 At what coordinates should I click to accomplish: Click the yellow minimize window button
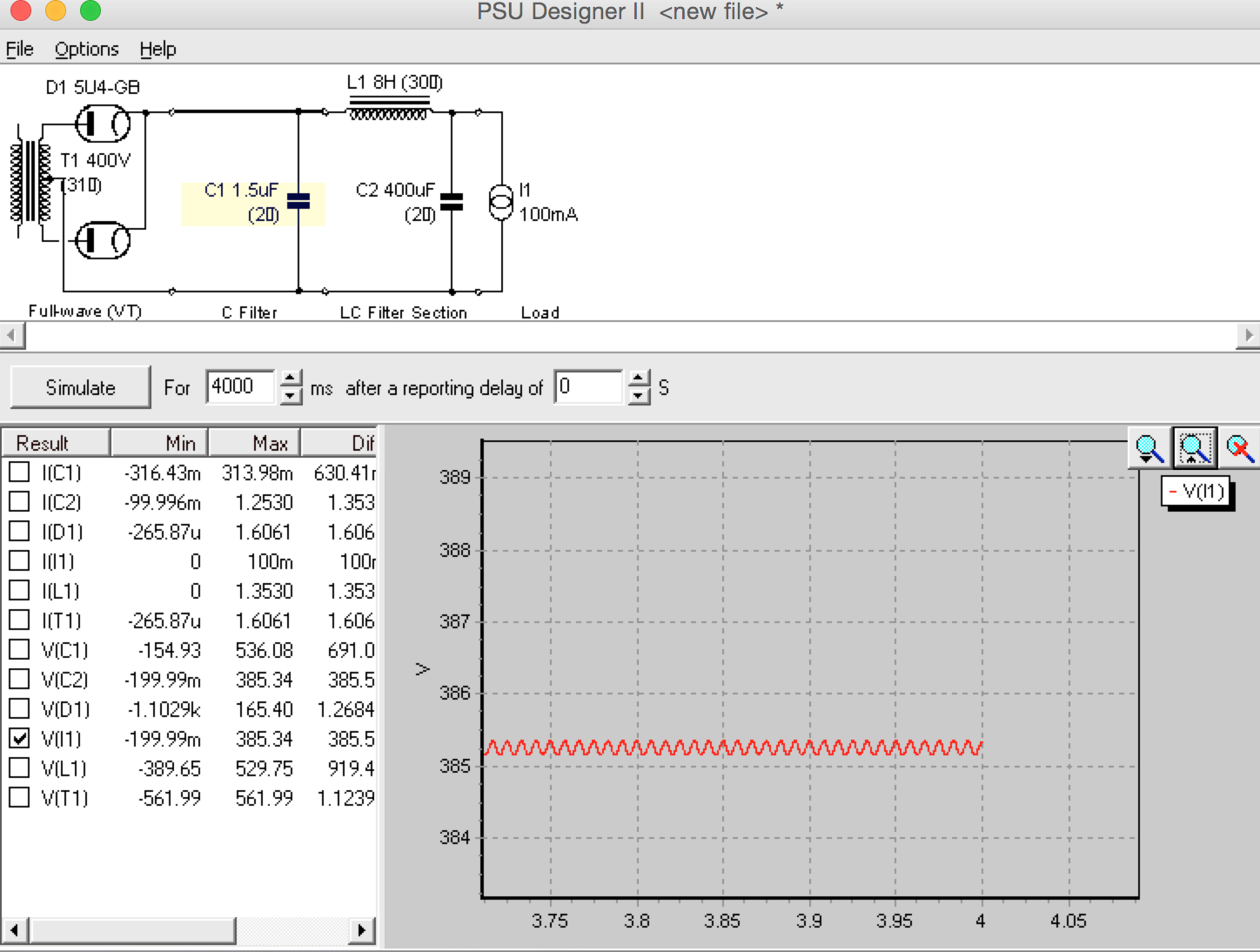pos(55,10)
